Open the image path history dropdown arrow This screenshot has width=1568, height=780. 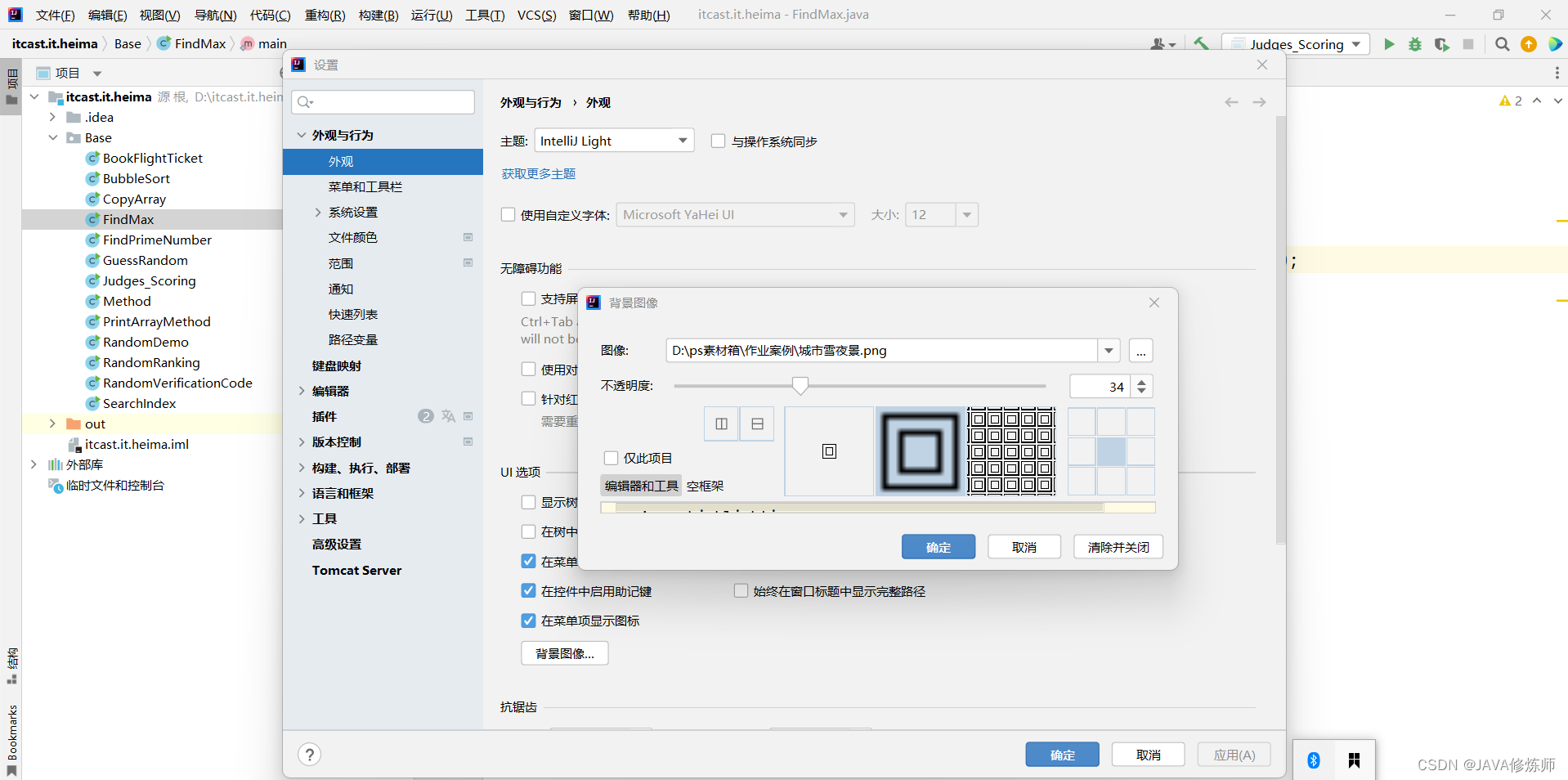[1109, 351]
